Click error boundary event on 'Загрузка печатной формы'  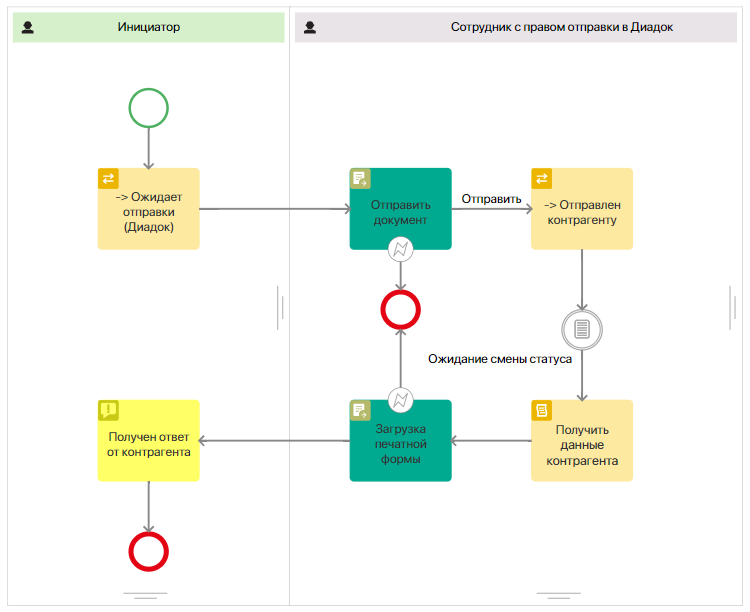400,400
